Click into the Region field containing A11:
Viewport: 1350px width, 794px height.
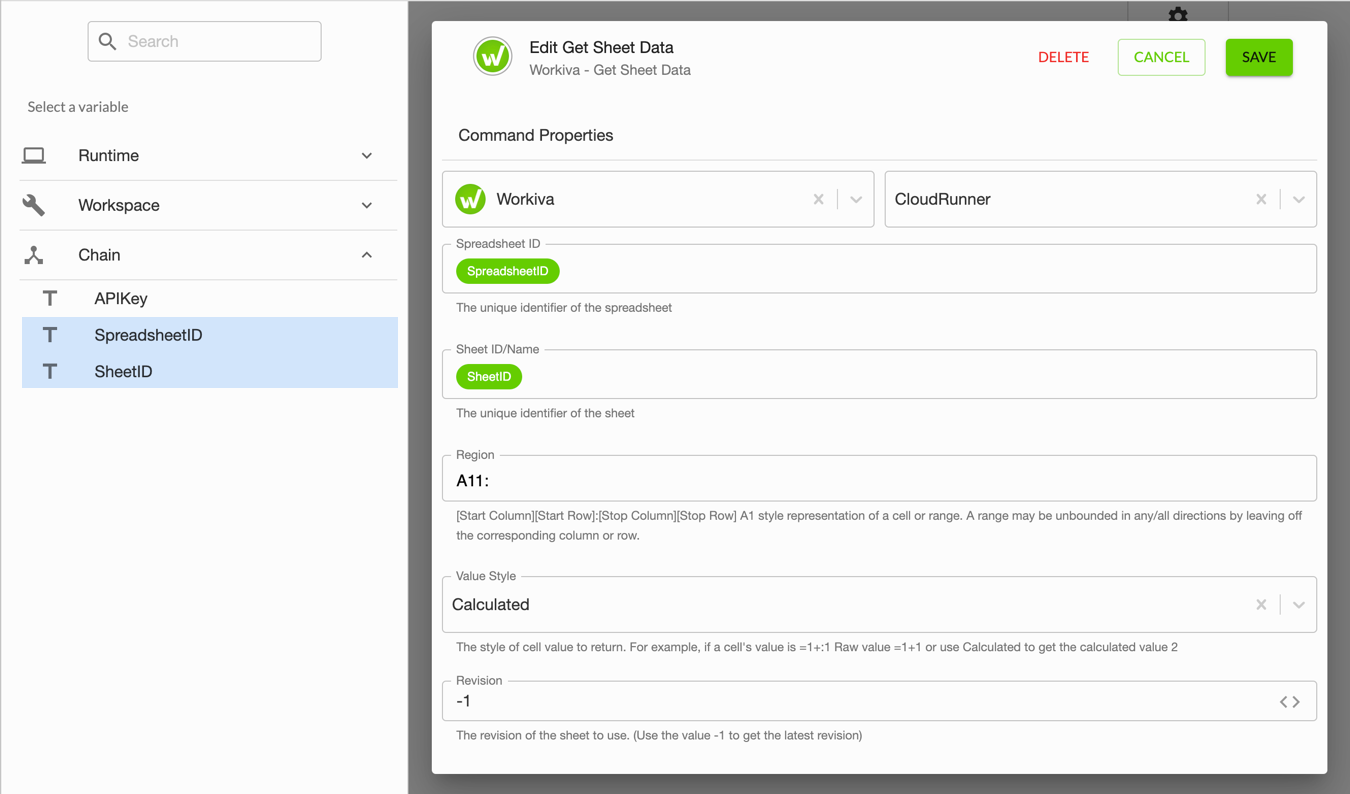click(879, 480)
